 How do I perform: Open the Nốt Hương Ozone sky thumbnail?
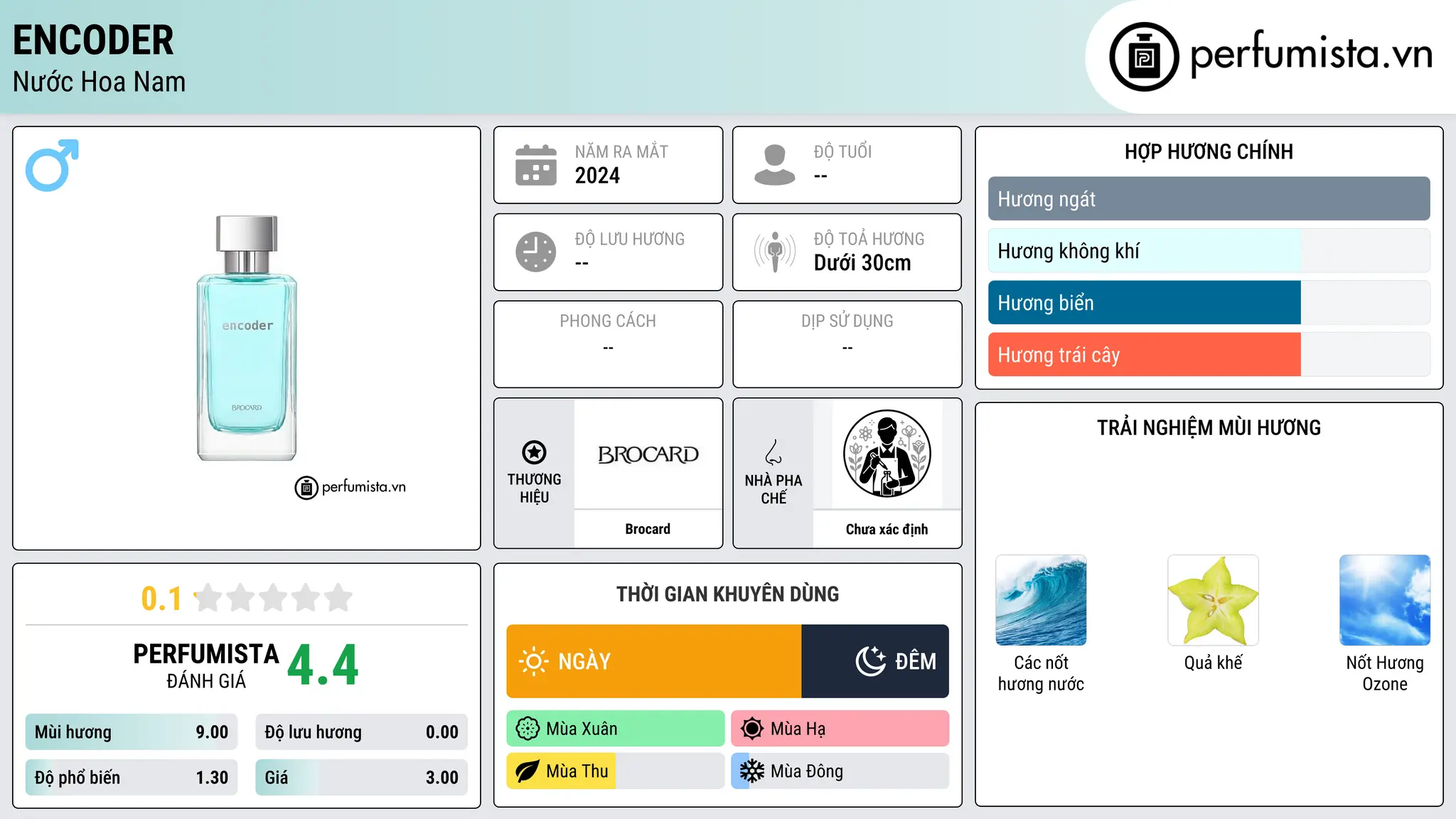coord(1385,600)
